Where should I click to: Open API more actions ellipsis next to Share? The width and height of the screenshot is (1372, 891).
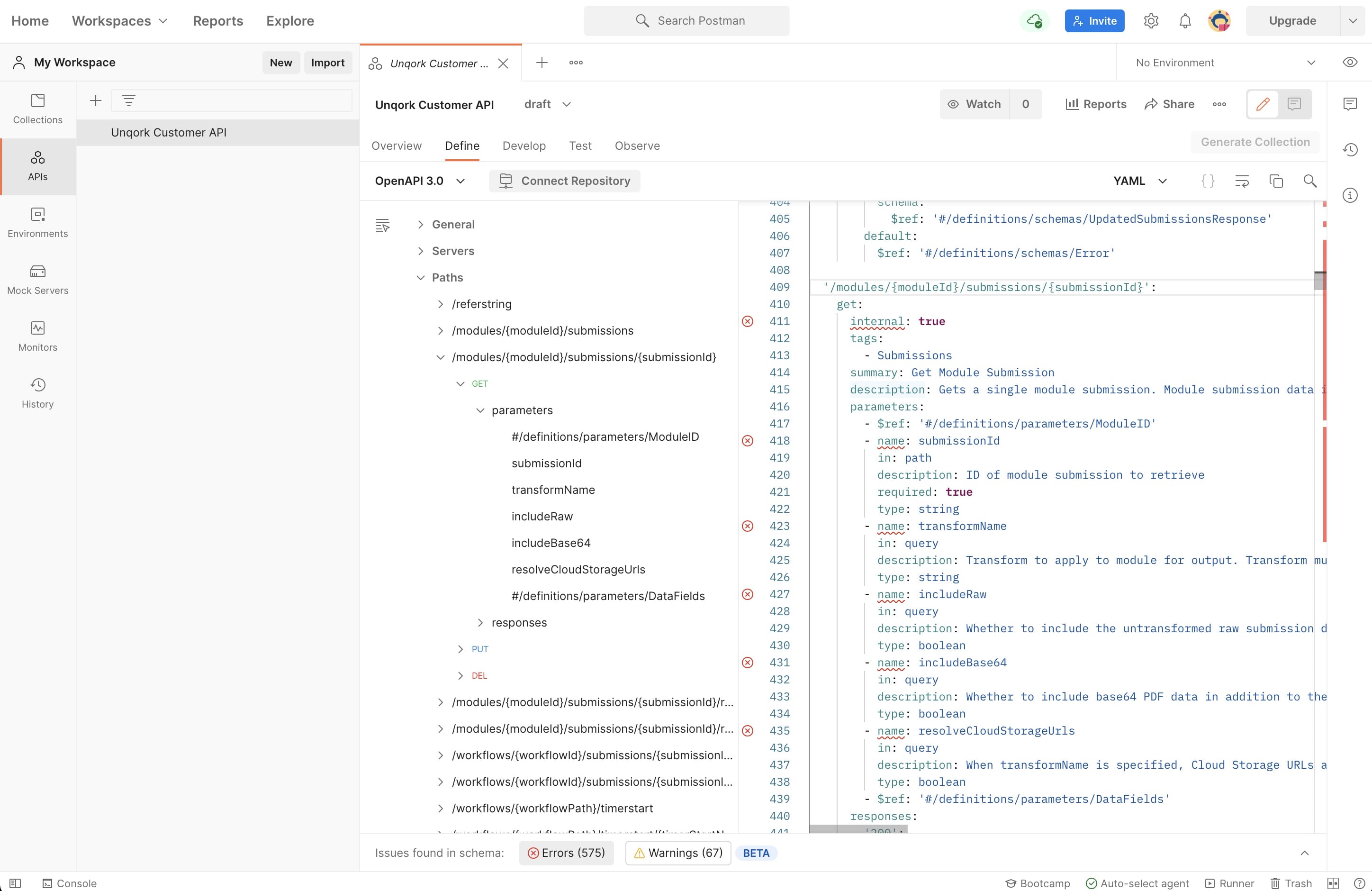[1219, 104]
